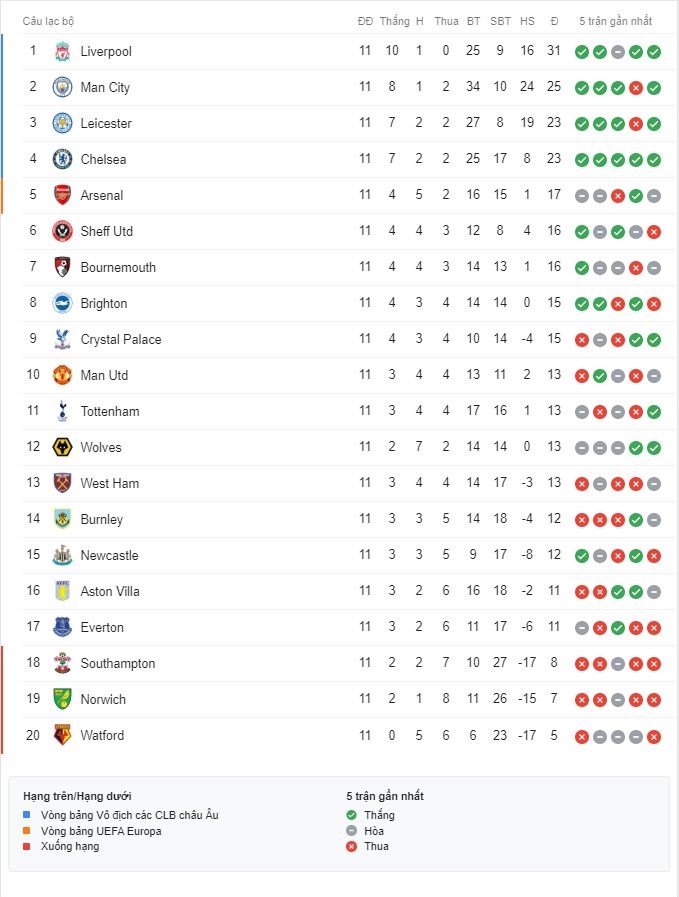Click the 'Thắng' column header

(395, 21)
